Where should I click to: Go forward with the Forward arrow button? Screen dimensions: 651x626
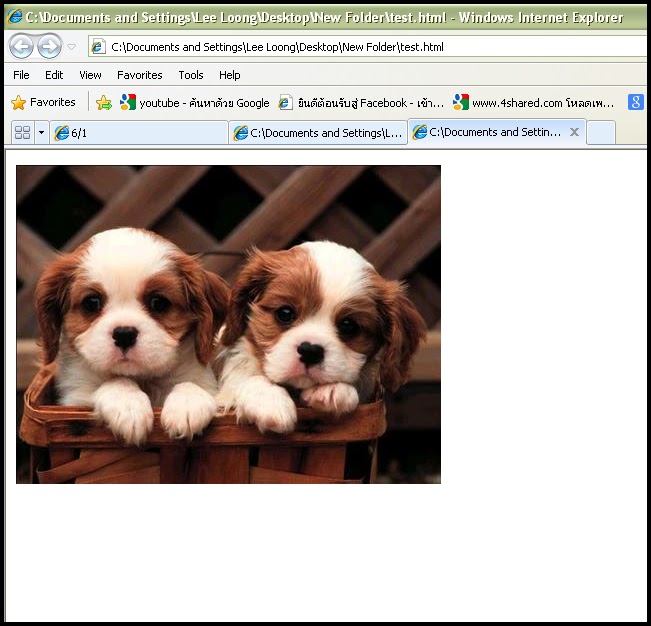(x=49, y=46)
